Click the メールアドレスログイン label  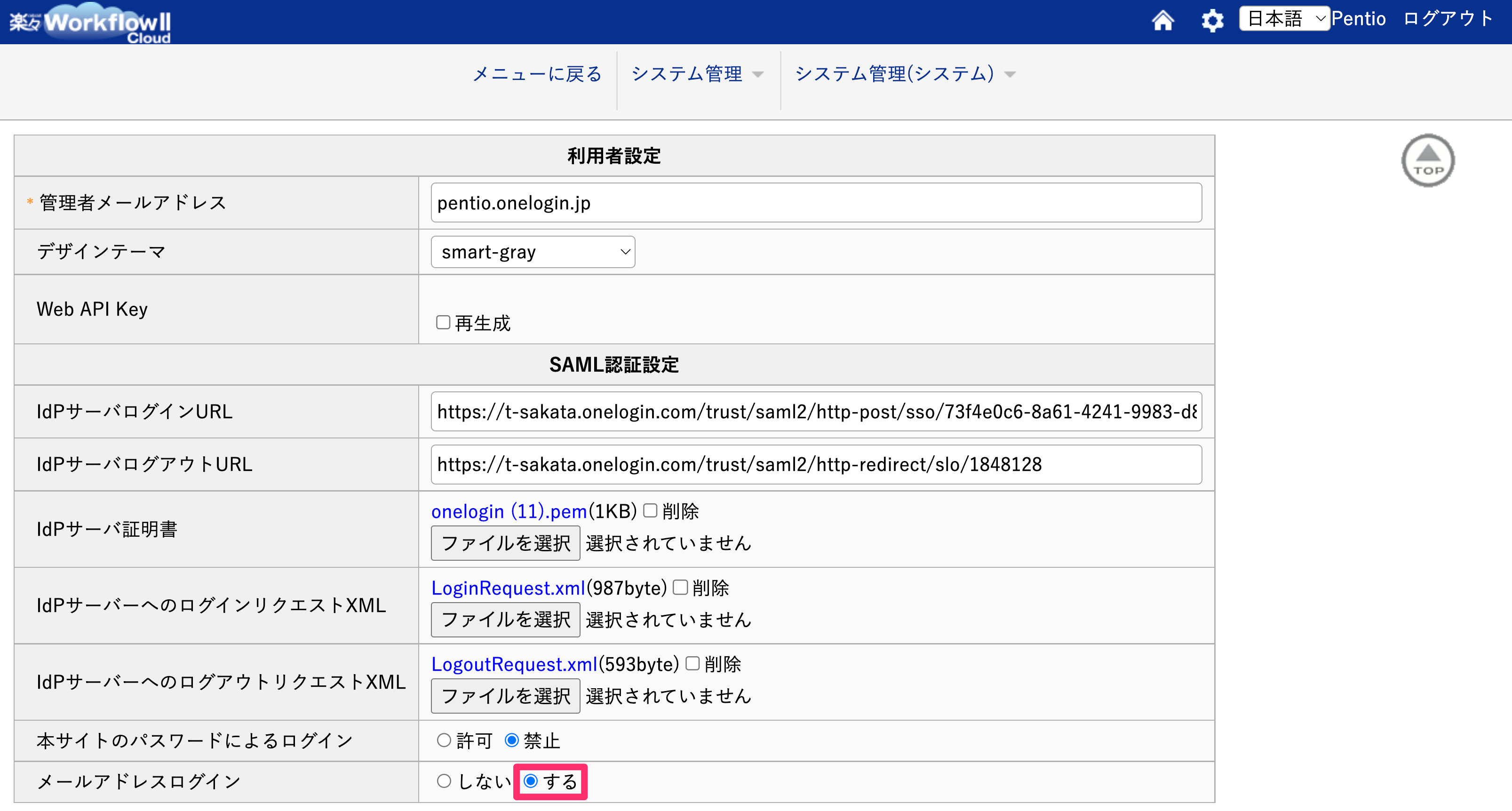pos(138,781)
